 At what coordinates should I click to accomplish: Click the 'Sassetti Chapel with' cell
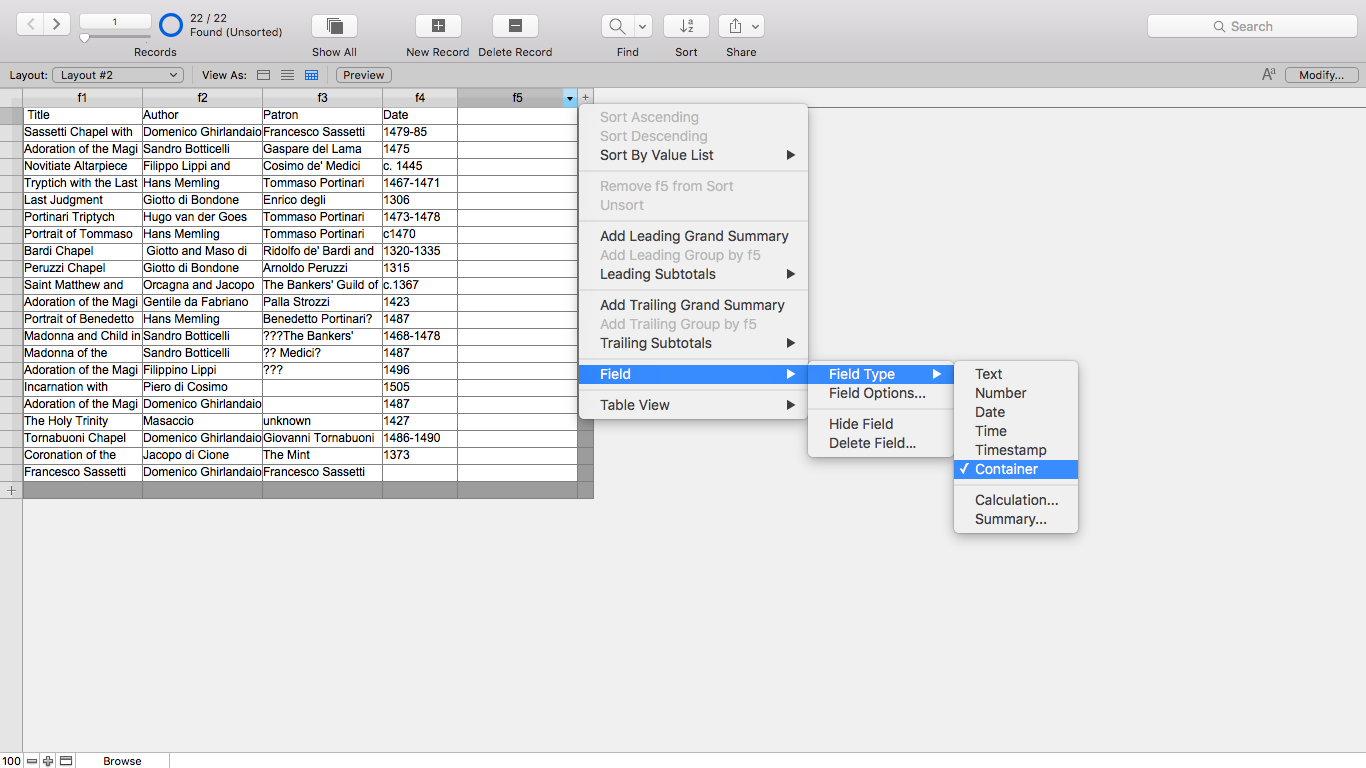pyautogui.click(x=82, y=132)
